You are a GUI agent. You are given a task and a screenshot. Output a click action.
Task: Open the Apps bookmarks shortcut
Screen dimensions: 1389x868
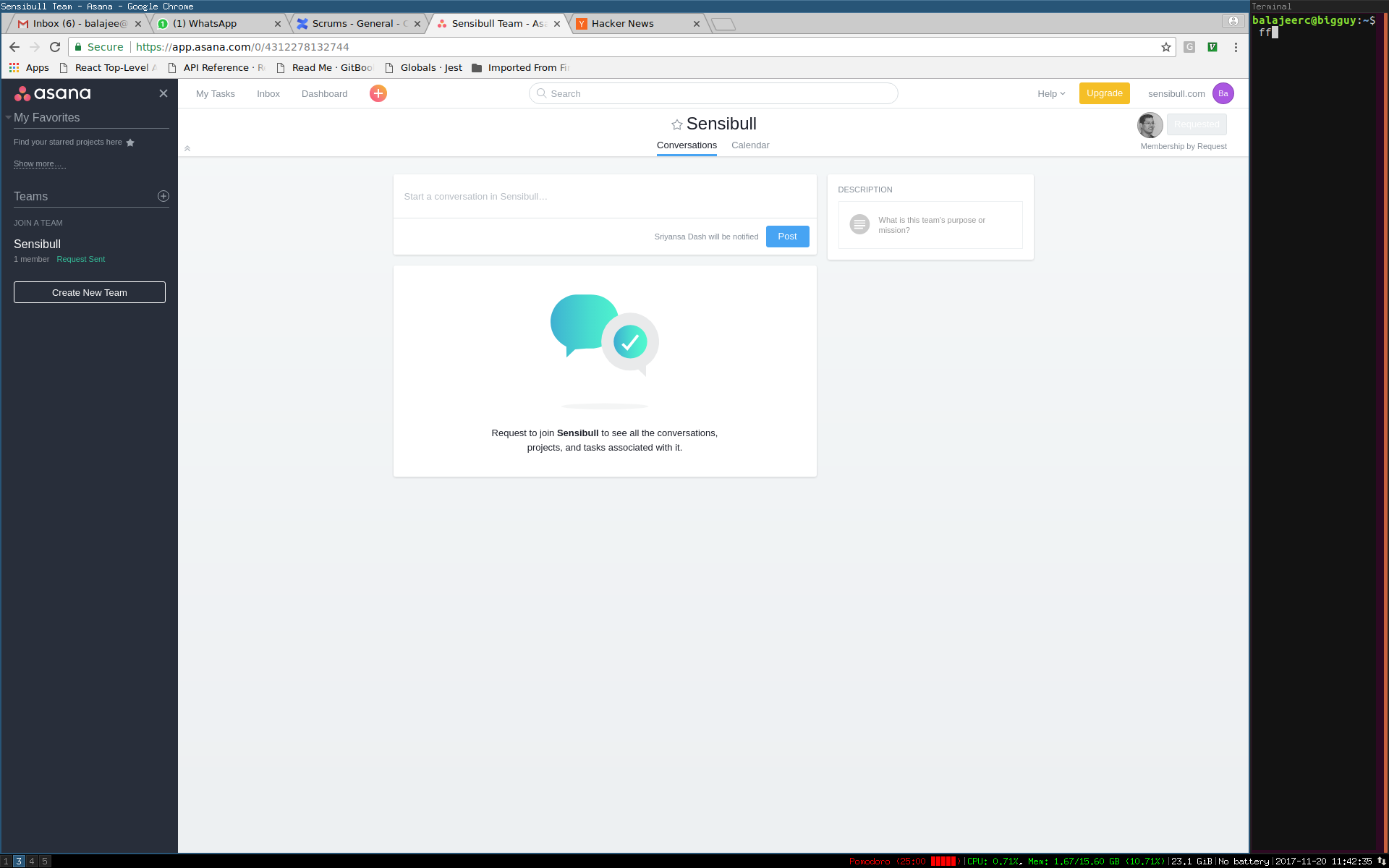point(29,67)
